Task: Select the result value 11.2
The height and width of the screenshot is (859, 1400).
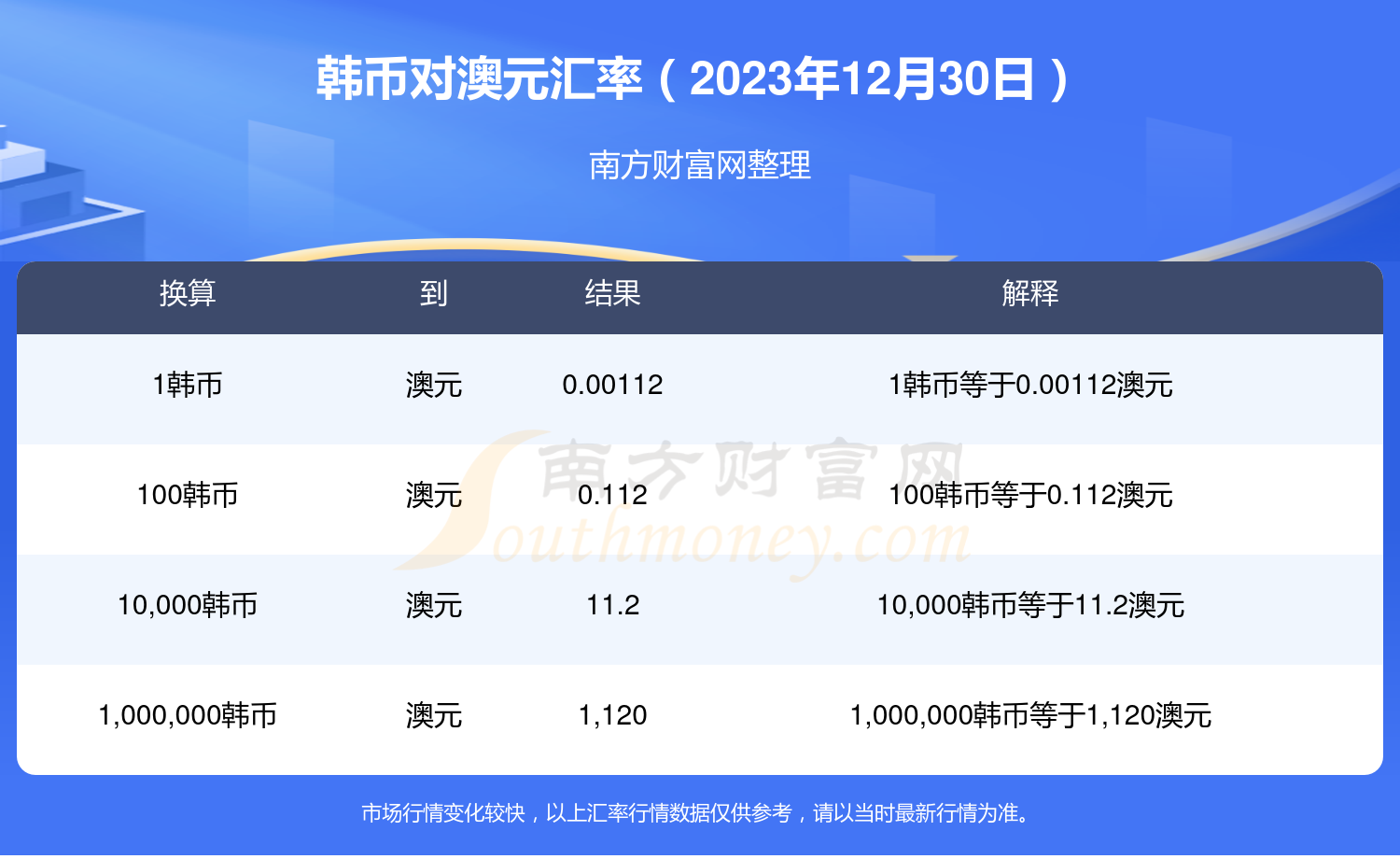Action: coord(612,605)
